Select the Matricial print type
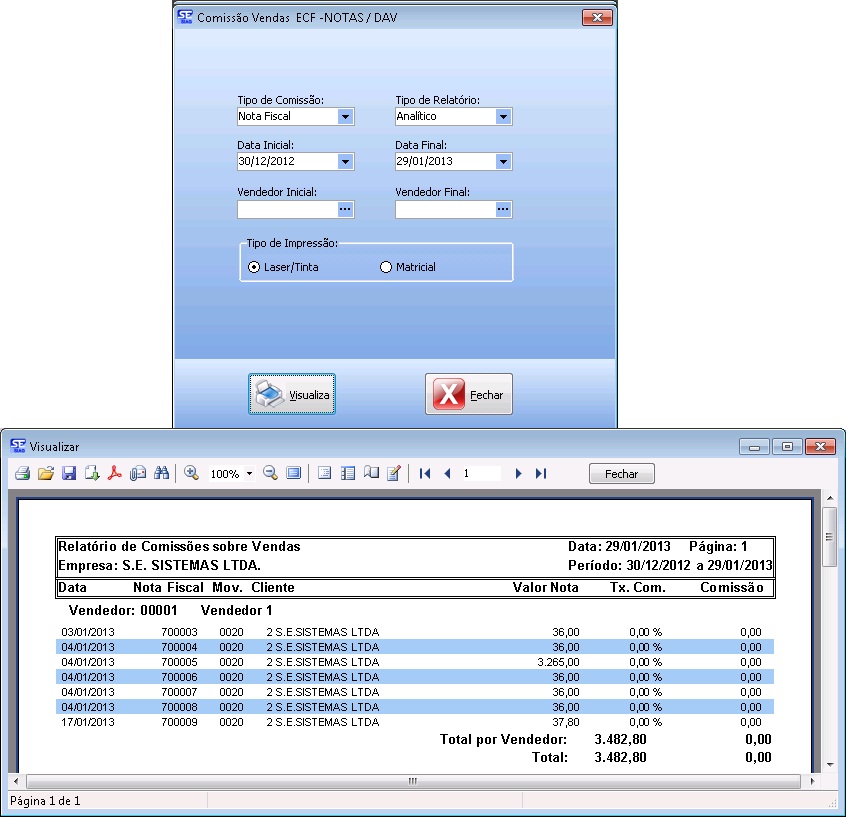 tap(386, 267)
